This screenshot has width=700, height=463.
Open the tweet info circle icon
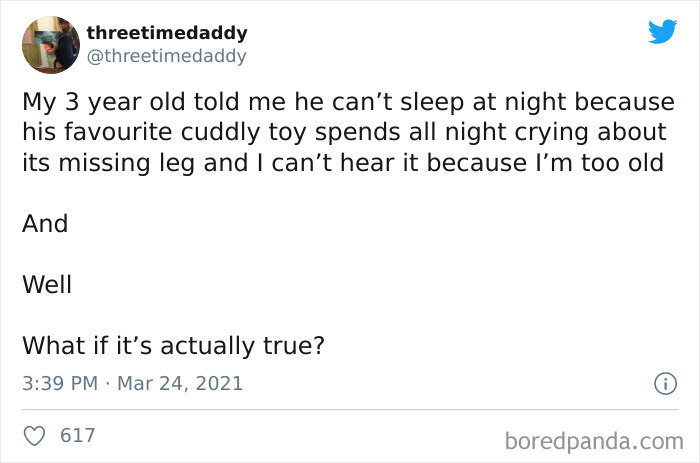point(661,383)
